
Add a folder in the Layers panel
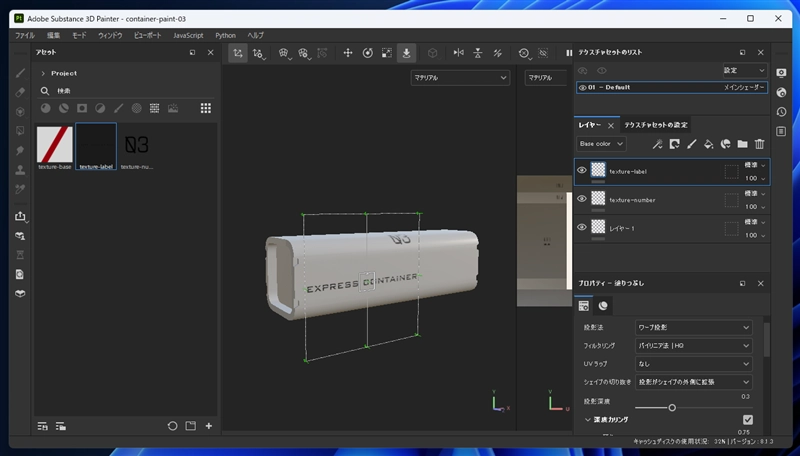click(x=742, y=144)
